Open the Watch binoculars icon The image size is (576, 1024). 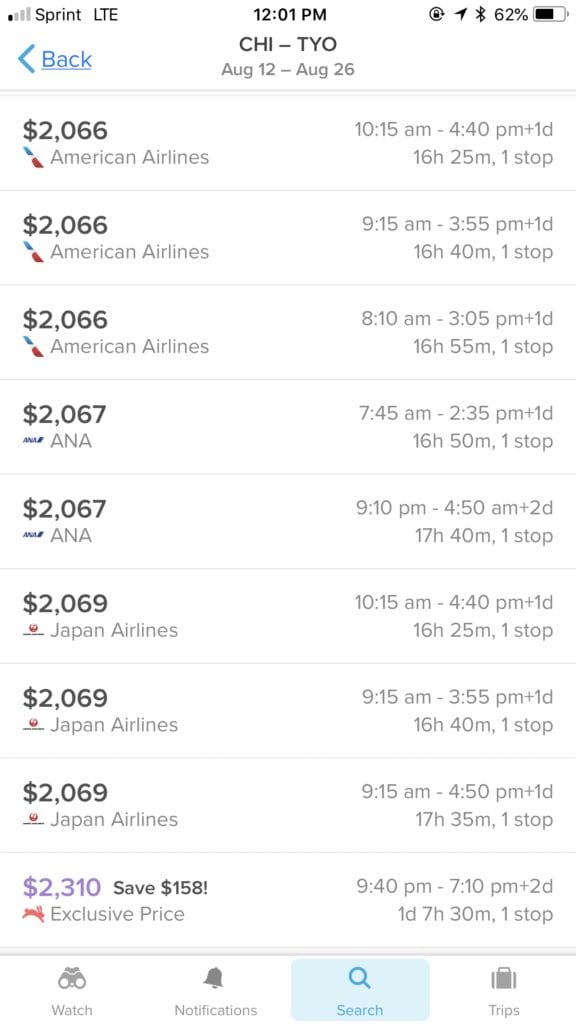(72, 979)
